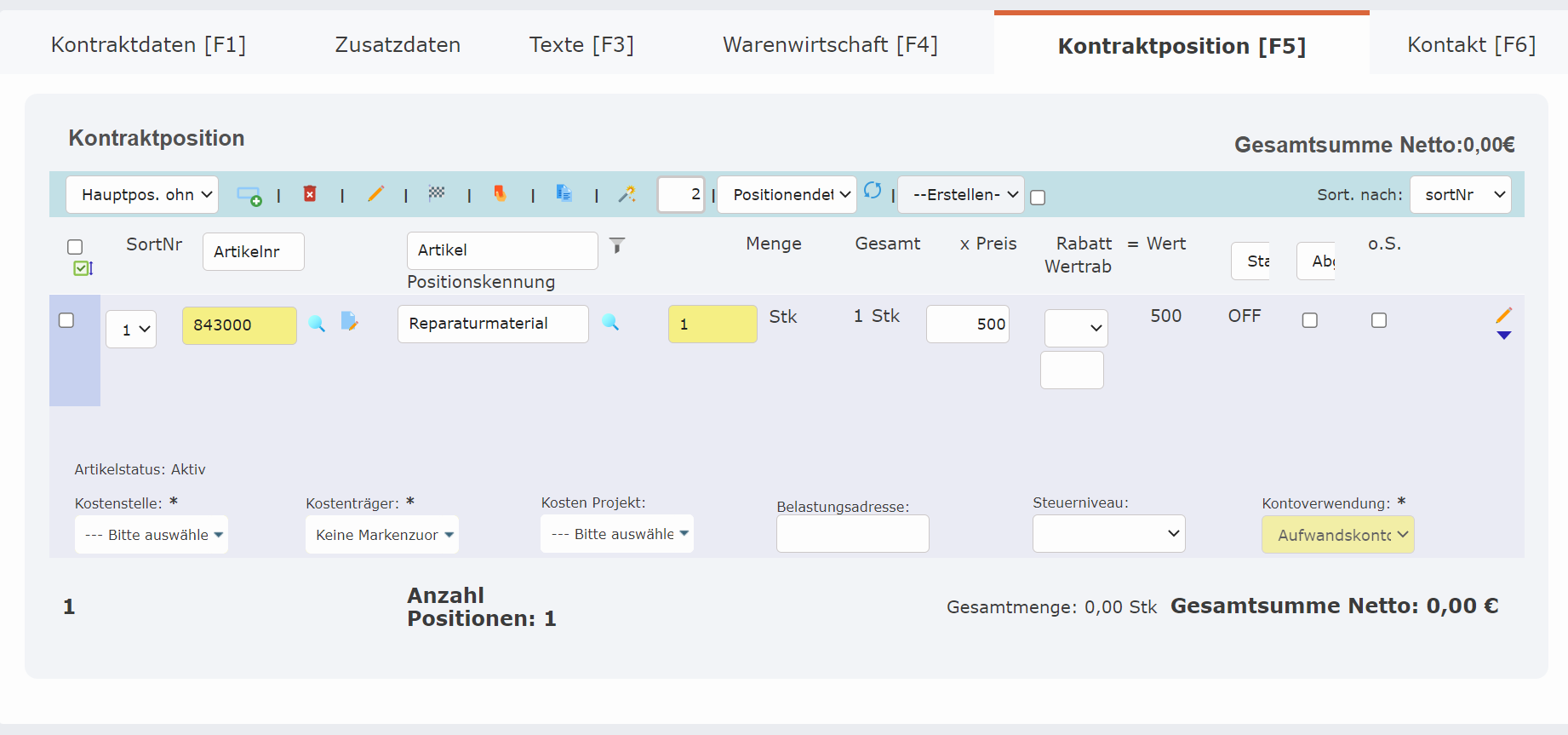Open the Warenwirtschaft [F4] tab

coord(830,44)
